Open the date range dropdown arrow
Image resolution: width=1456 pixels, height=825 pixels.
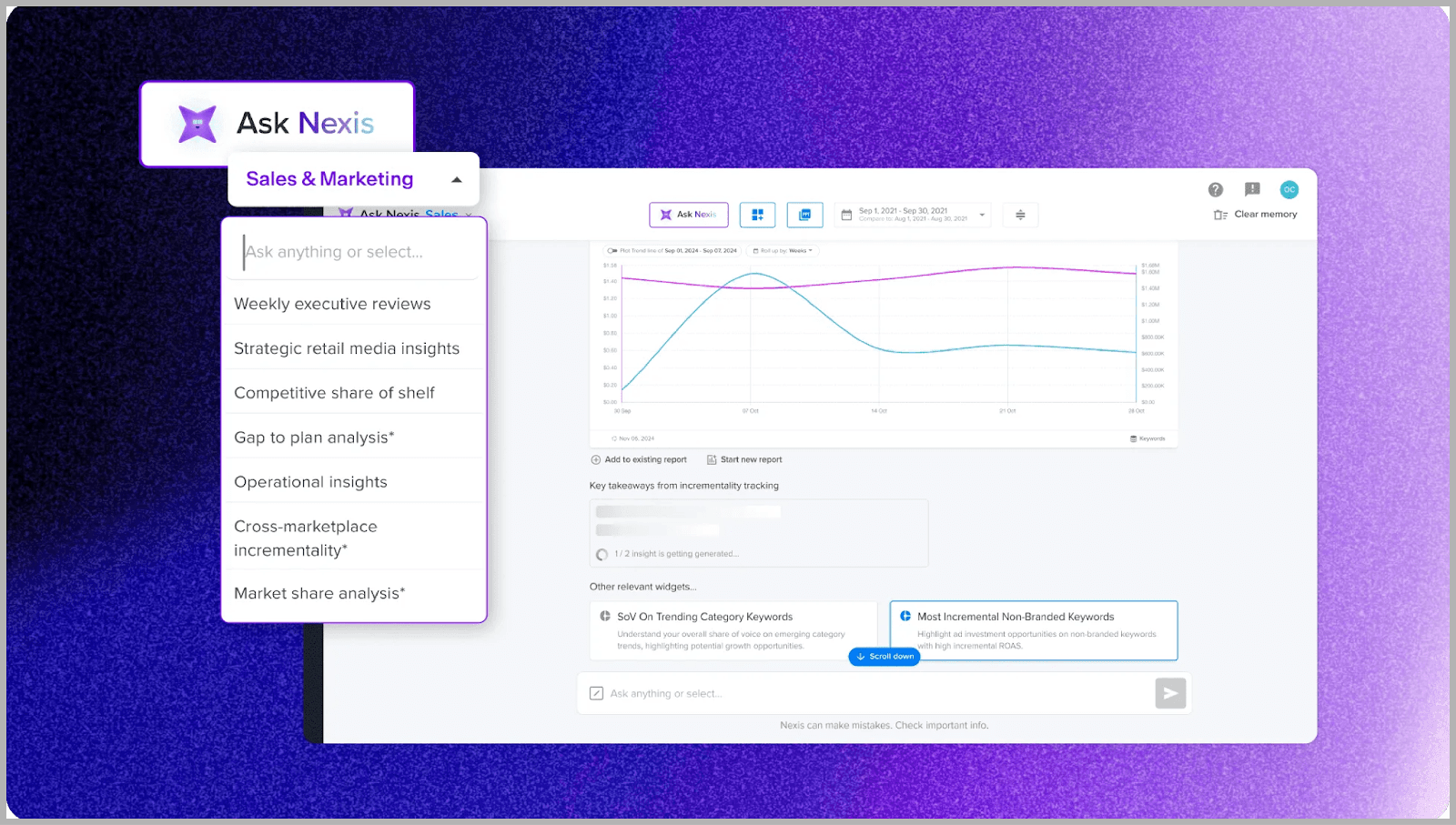coord(982,216)
